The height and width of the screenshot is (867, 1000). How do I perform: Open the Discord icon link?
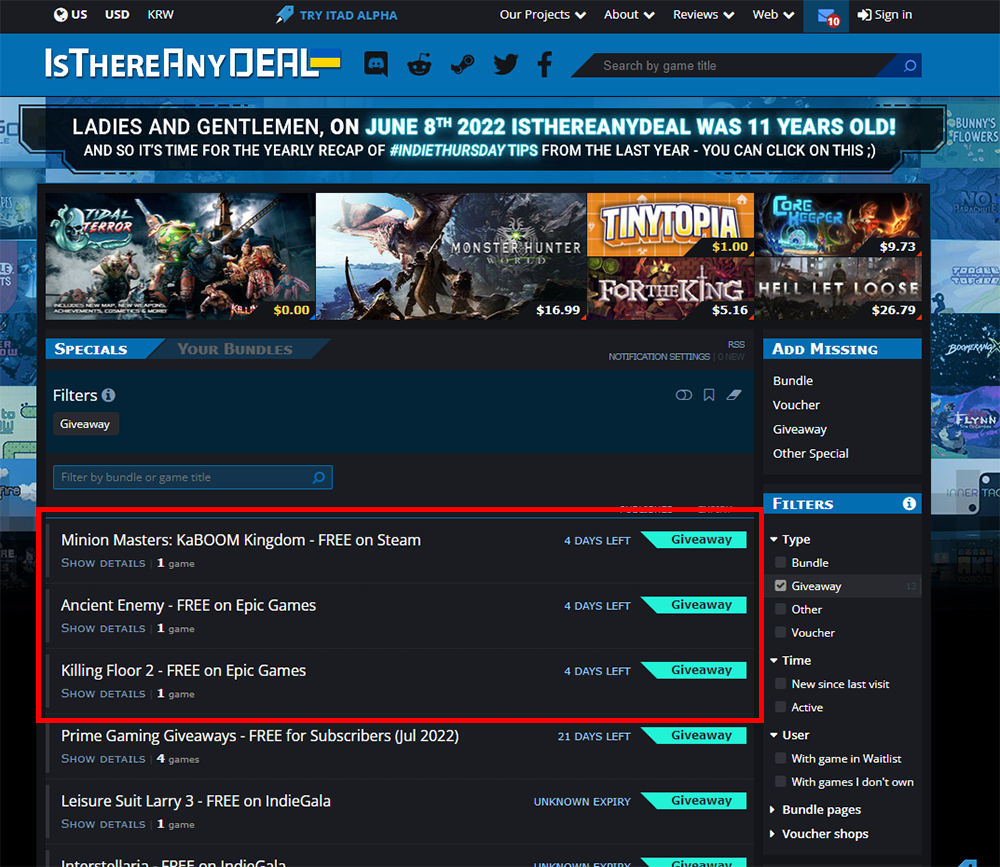pos(376,64)
